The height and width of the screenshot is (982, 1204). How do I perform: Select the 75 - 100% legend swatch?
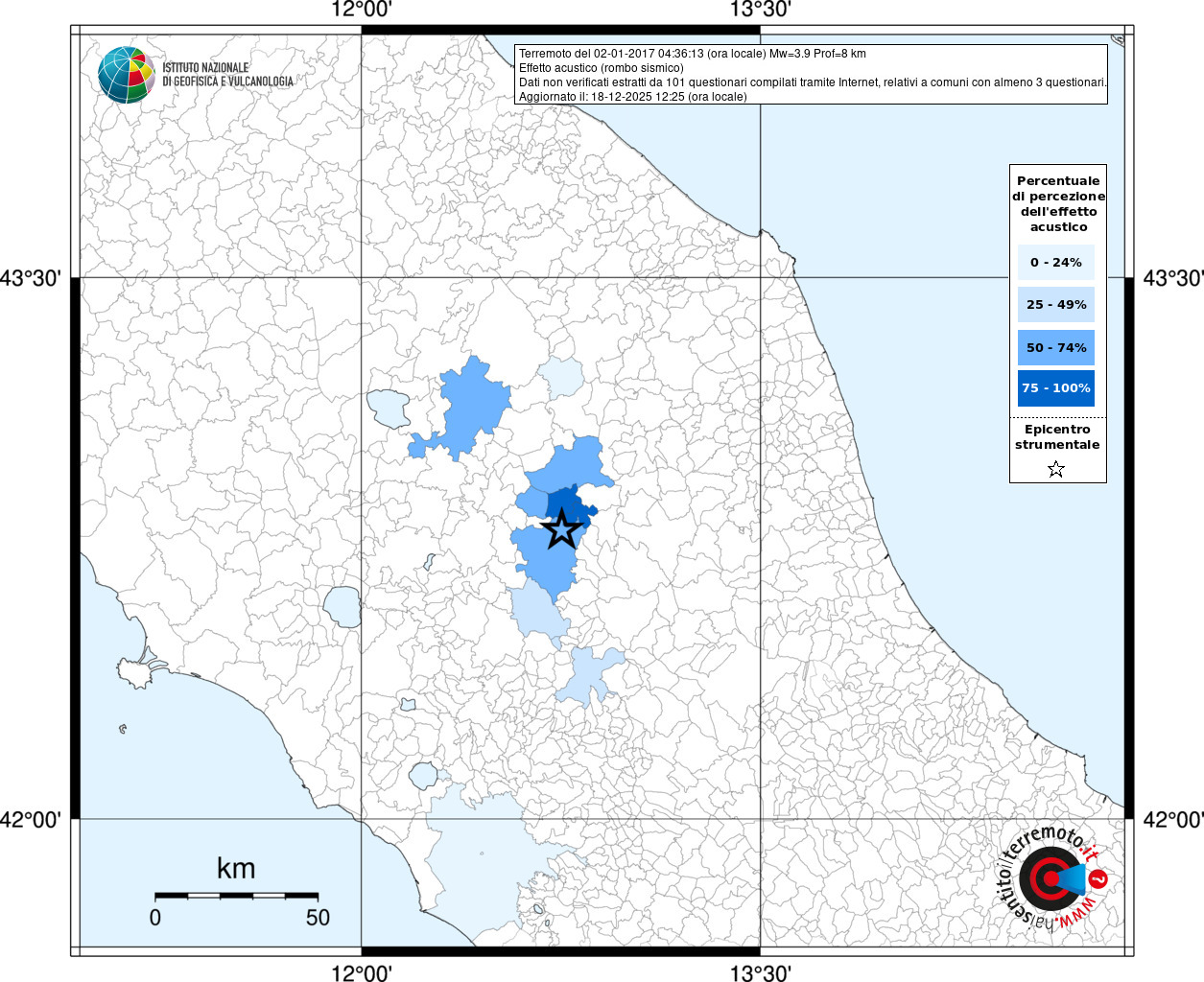click(1056, 387)
